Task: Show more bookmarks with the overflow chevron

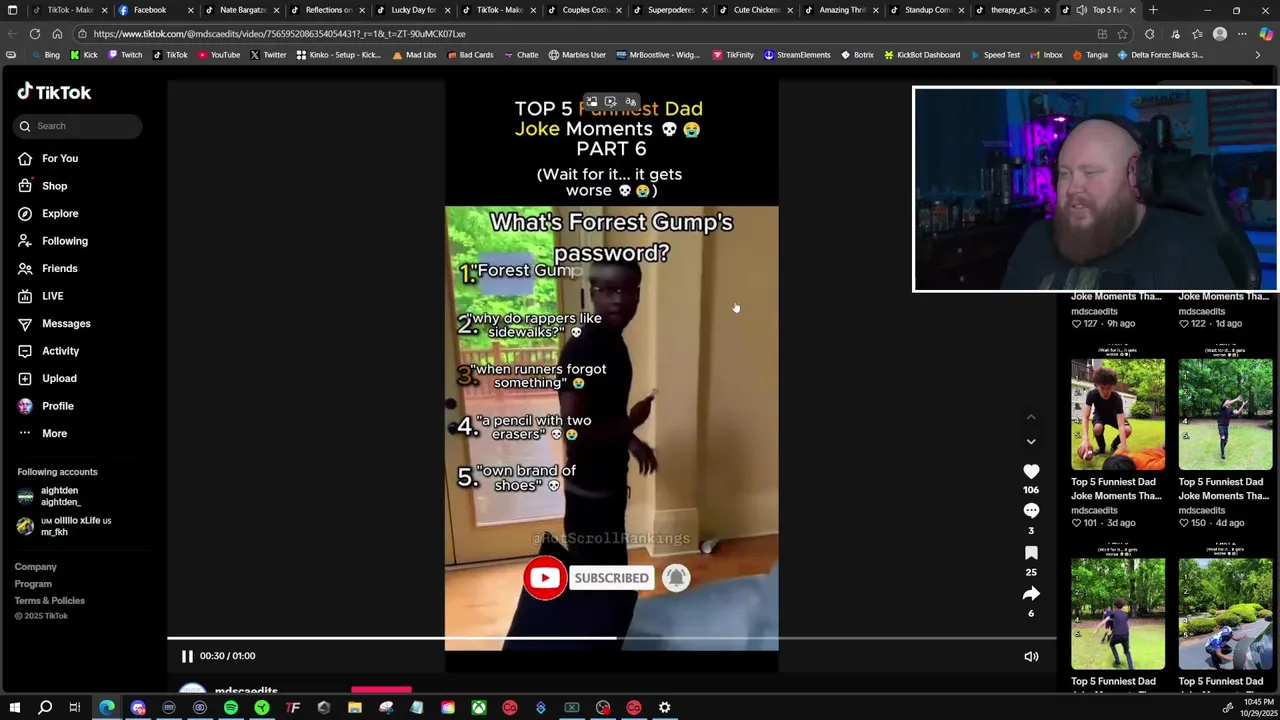Action: point(1257,55)
